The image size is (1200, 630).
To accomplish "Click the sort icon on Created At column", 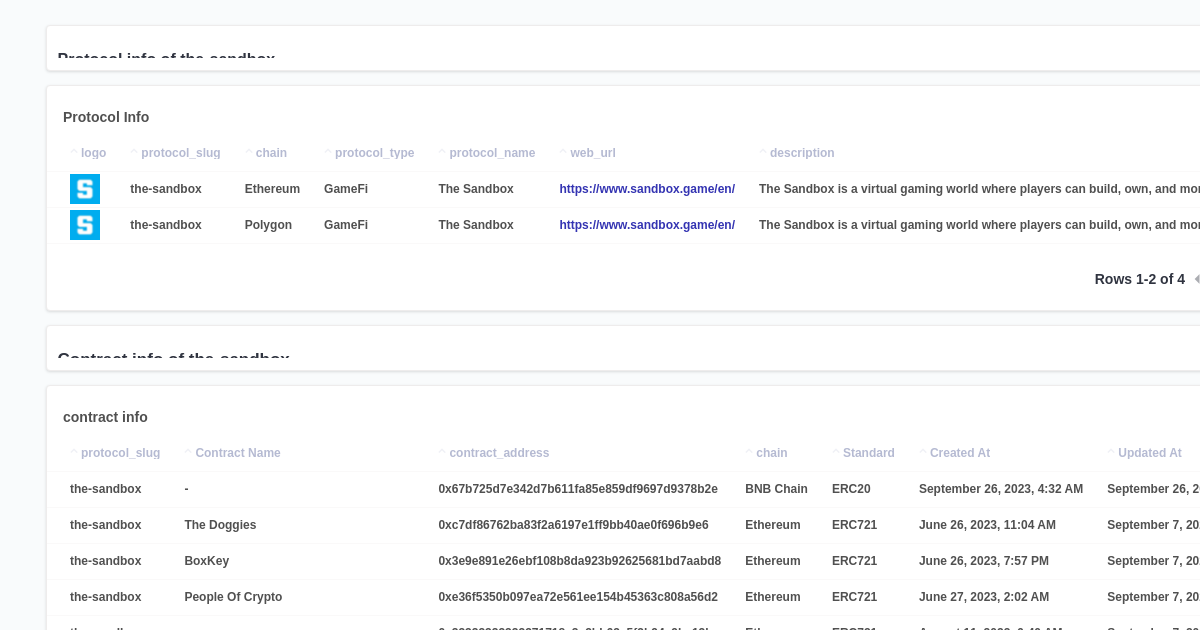I will (x=922, y=451).
